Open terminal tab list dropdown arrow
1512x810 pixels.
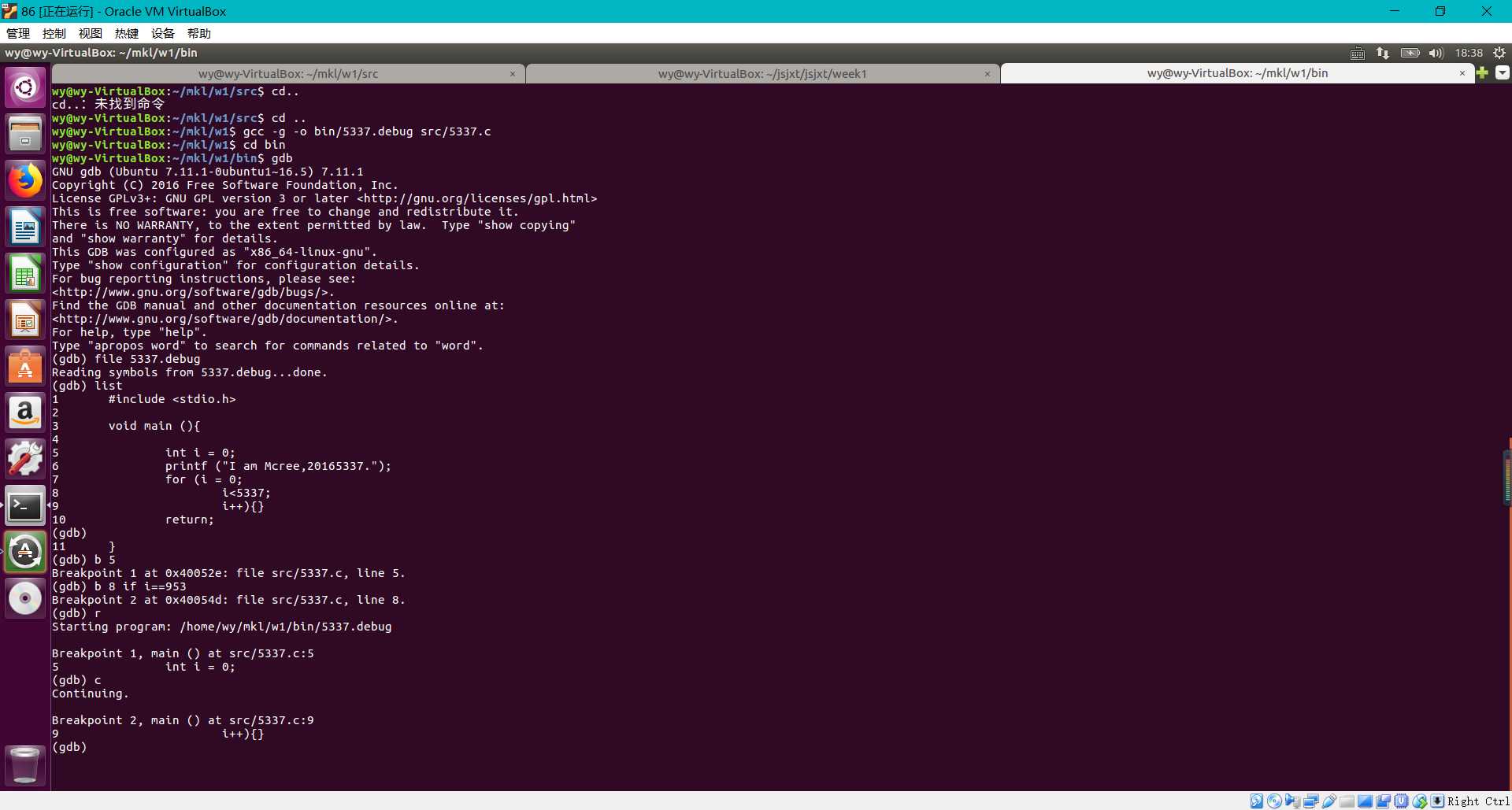point(1503,72)
